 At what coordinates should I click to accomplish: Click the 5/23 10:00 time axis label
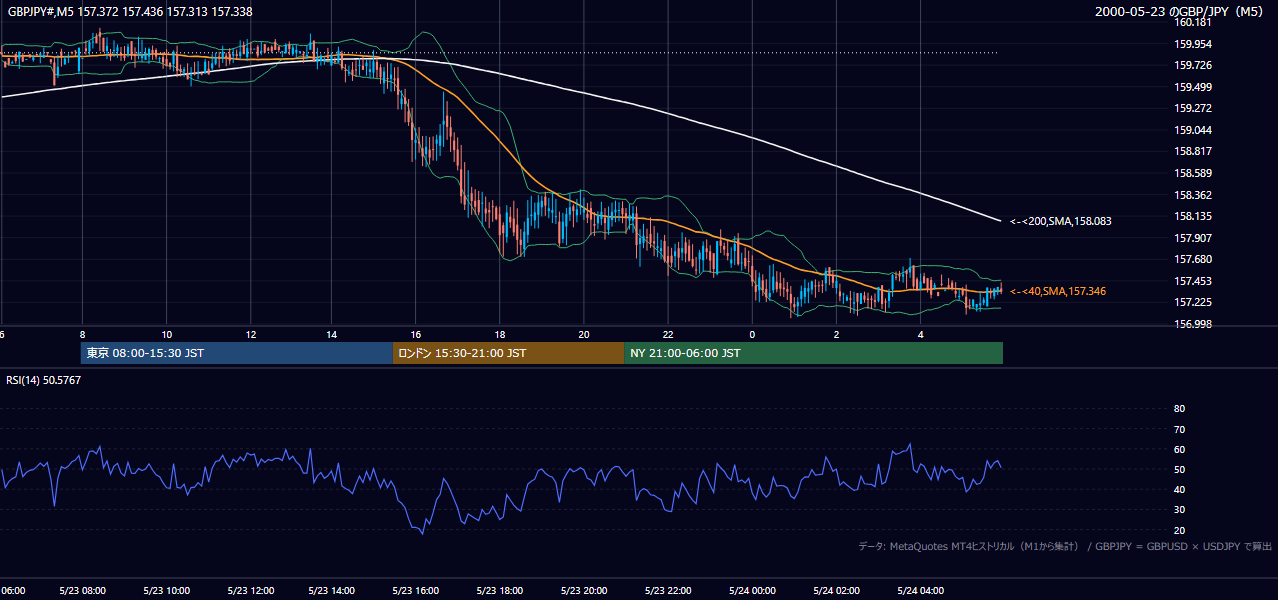[x=167, y=591]
